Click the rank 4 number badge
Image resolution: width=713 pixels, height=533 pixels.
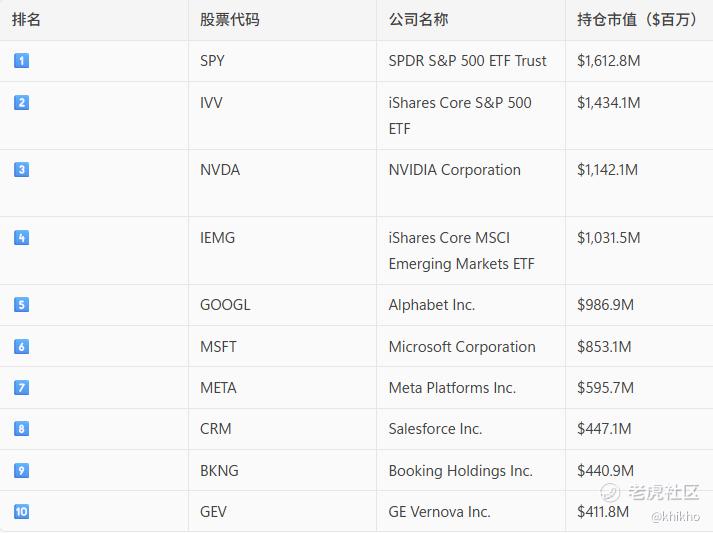point(21,238)
